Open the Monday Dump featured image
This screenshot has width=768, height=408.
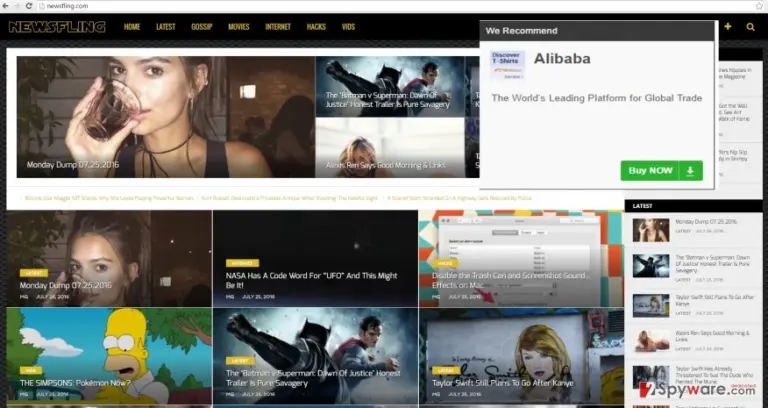coord(166,117)
